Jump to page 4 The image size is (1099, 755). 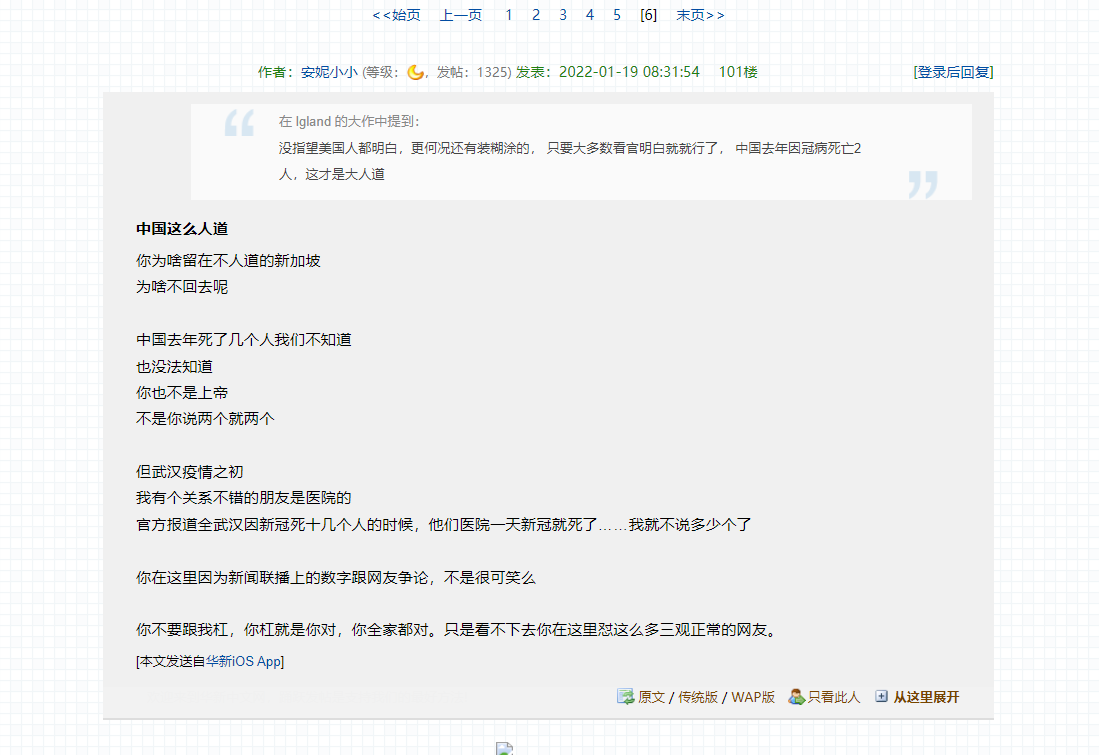[590, 15]
